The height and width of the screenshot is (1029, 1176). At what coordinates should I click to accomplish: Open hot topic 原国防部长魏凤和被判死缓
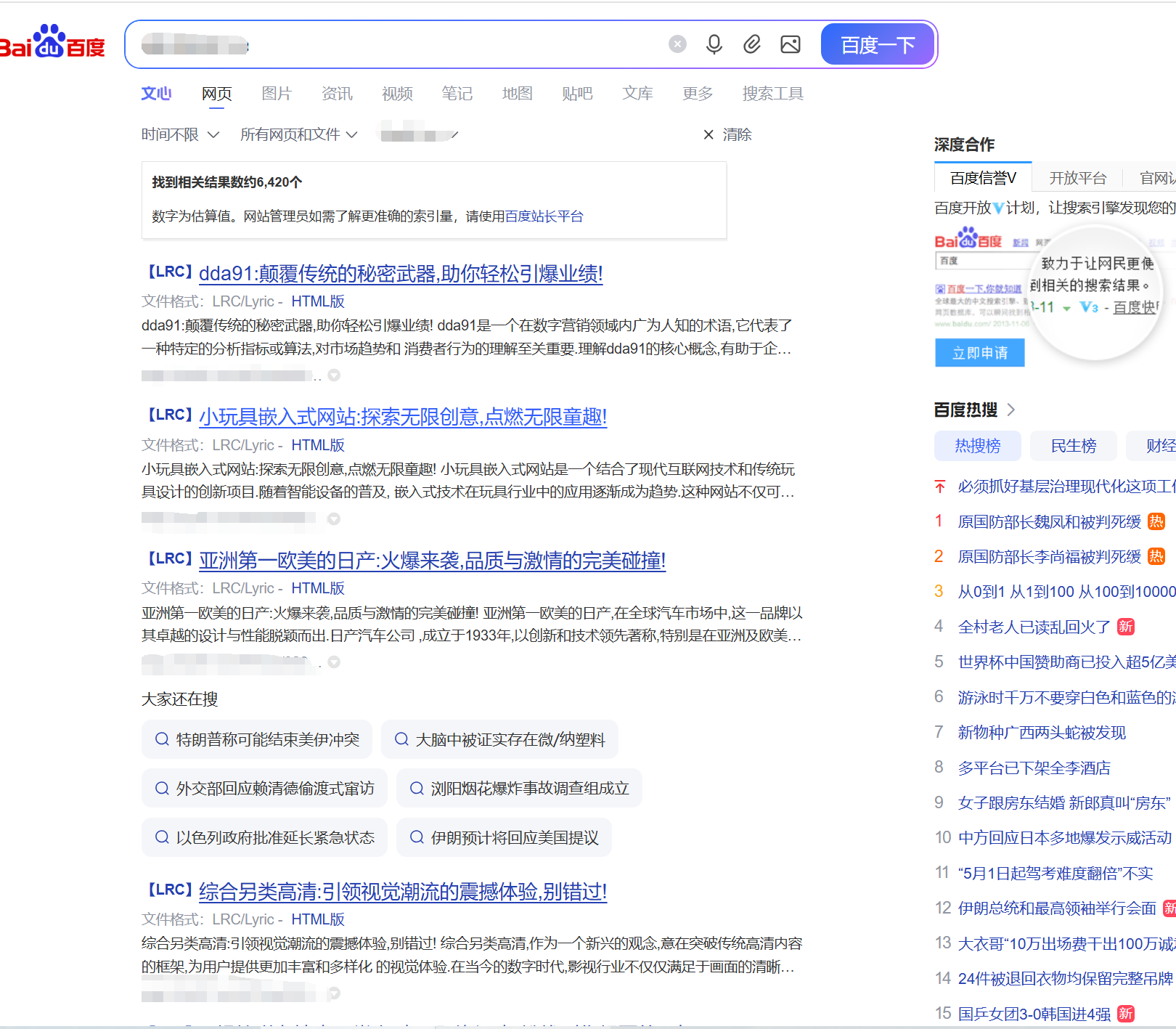coord(1050,521)
